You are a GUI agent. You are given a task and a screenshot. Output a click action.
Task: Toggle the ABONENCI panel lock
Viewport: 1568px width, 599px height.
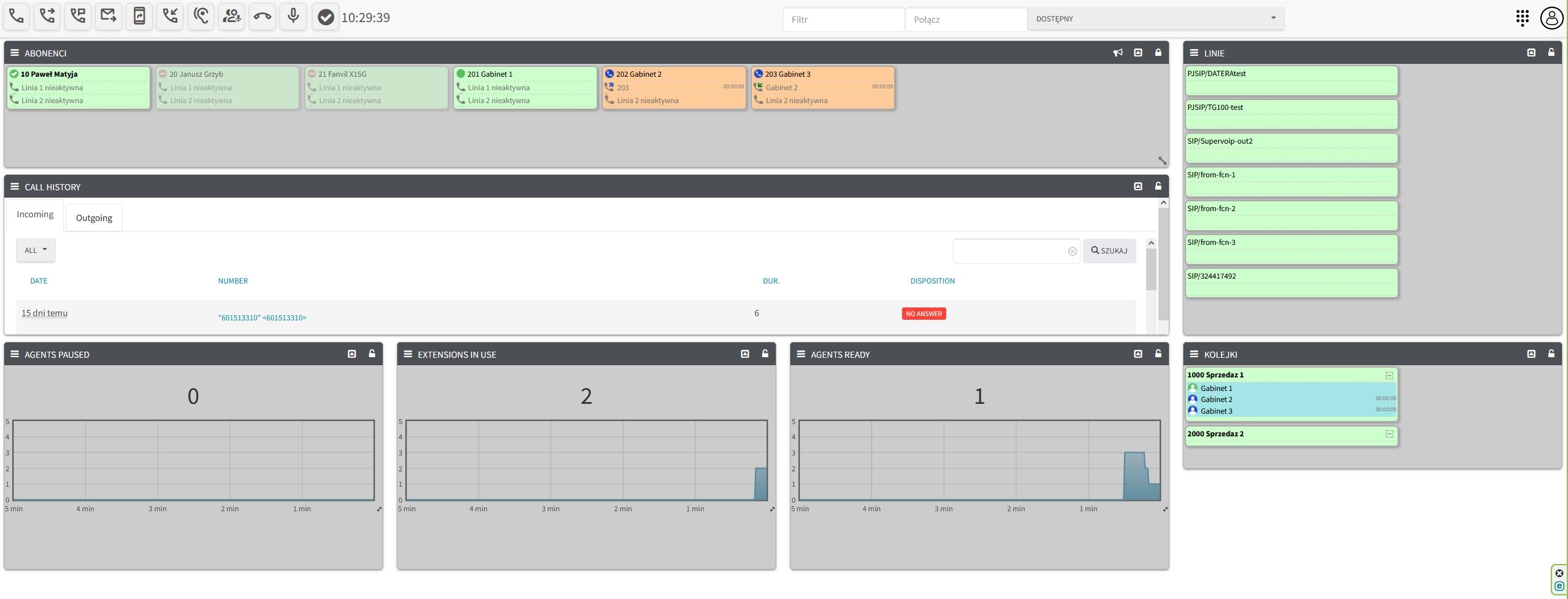[x=1158, y=53]
